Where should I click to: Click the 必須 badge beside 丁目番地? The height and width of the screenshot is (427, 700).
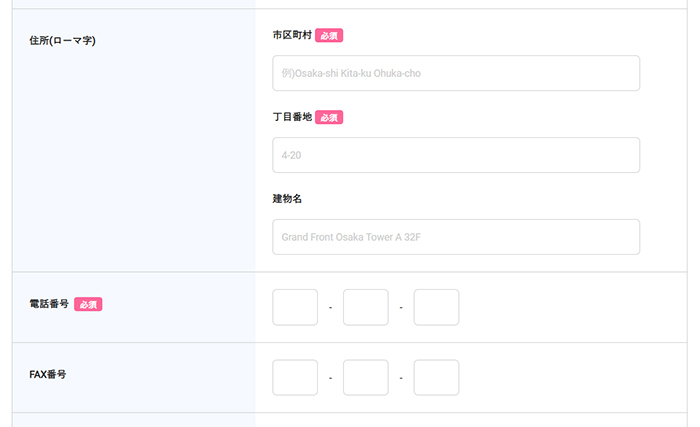(329, 117)
